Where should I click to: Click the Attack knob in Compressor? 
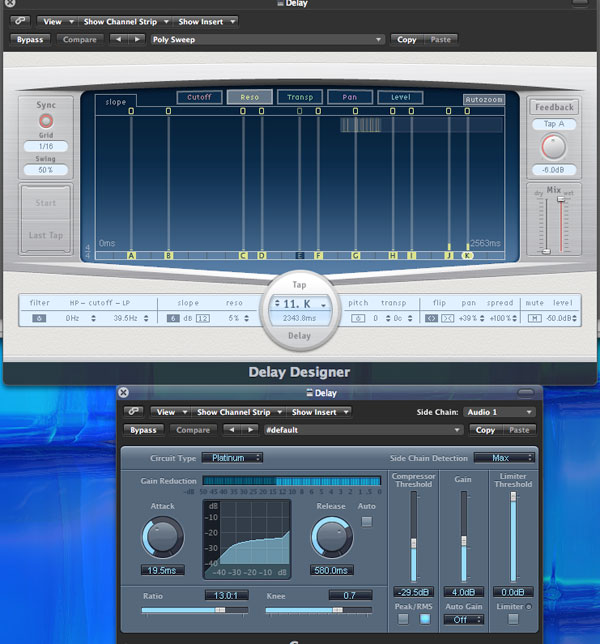pos(163,537)
